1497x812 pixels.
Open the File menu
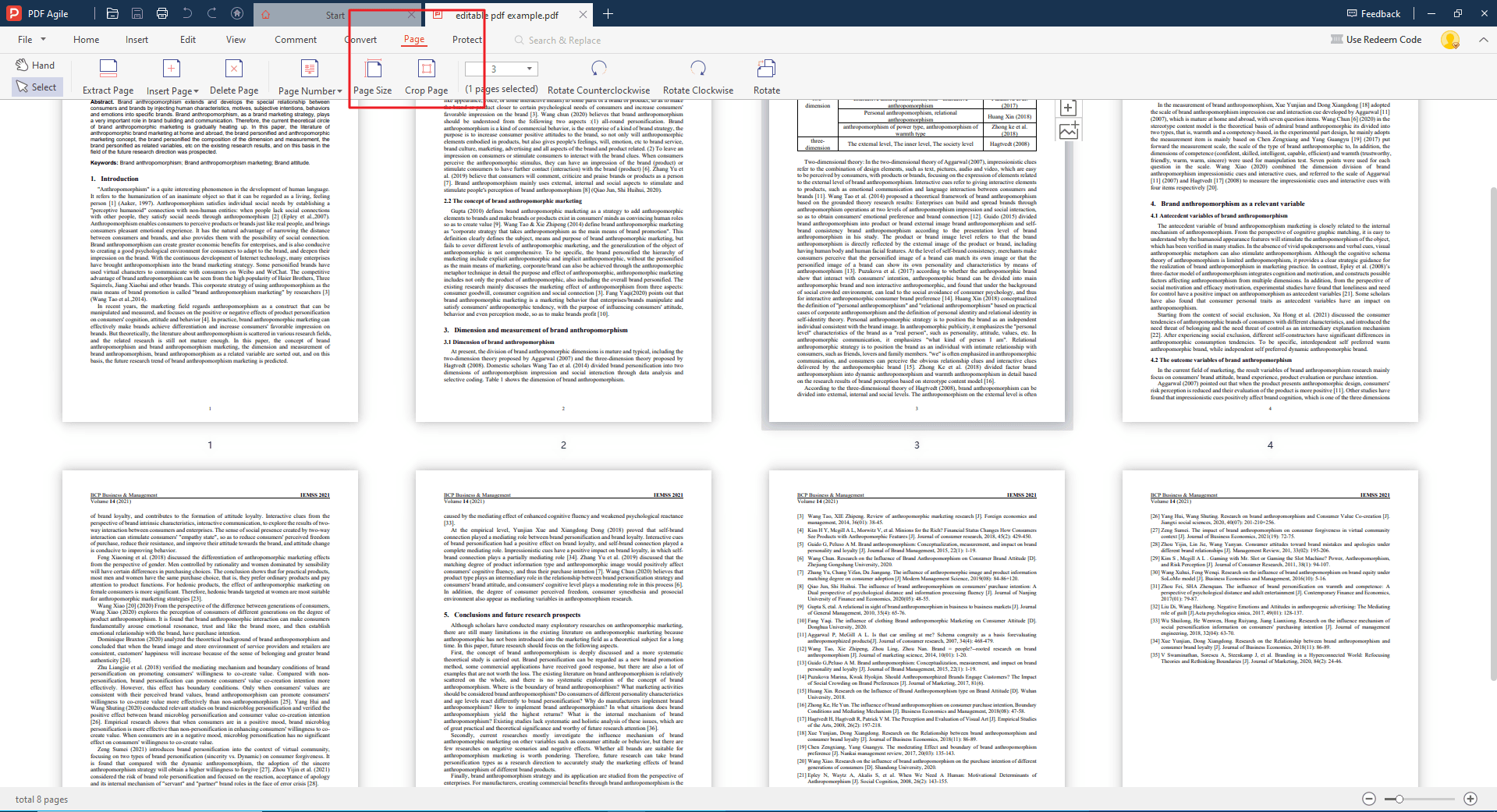(30, 40)
